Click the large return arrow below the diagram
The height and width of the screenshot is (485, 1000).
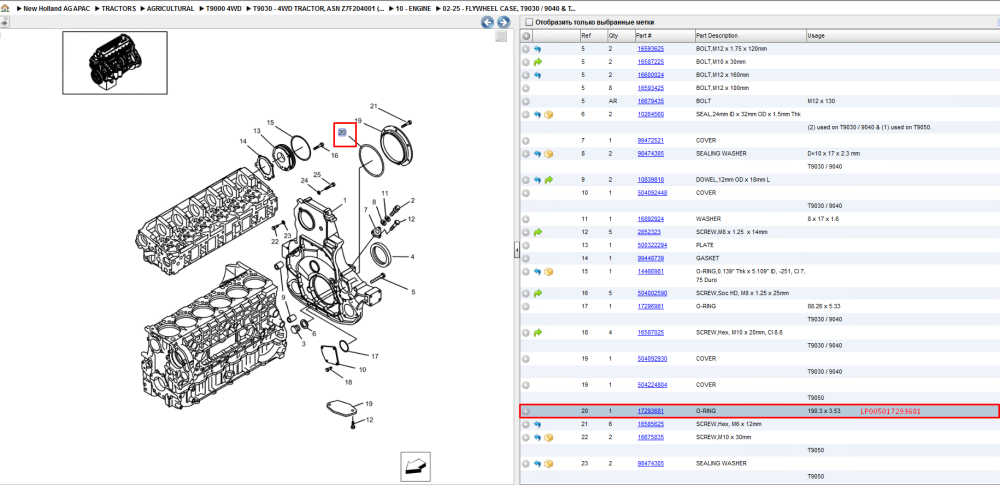point(415,466)
